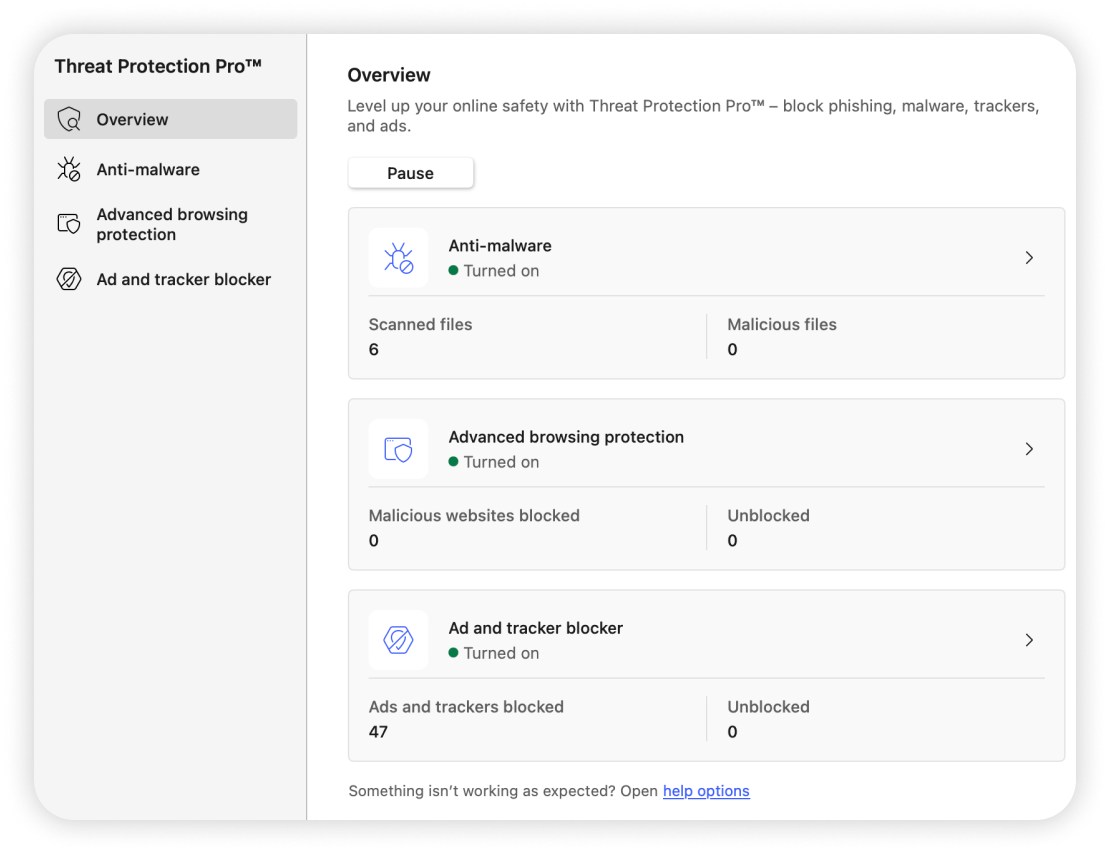Click the Anti-malware card title

tap(500, 246)
